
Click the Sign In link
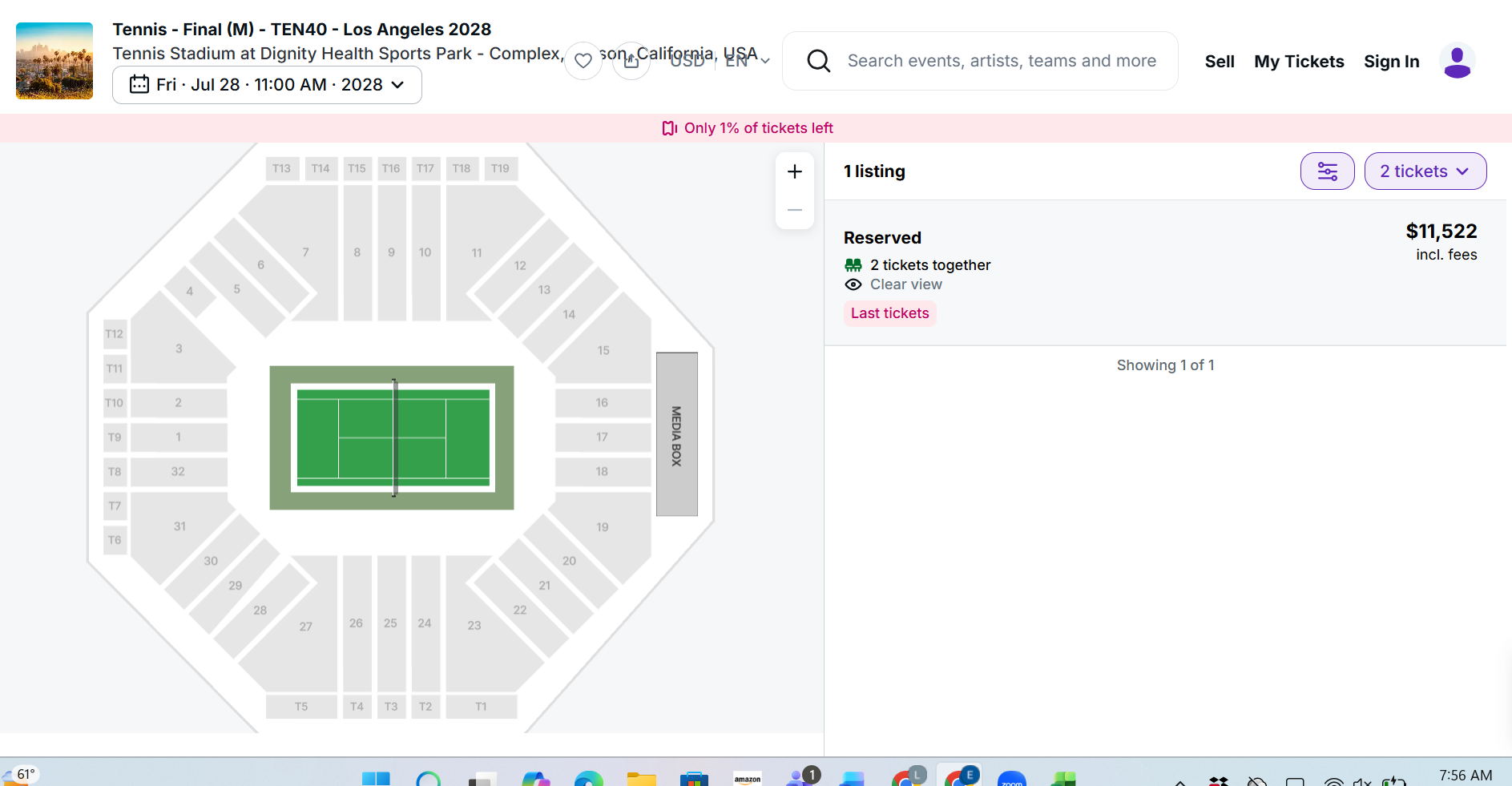click(1391, 62)
